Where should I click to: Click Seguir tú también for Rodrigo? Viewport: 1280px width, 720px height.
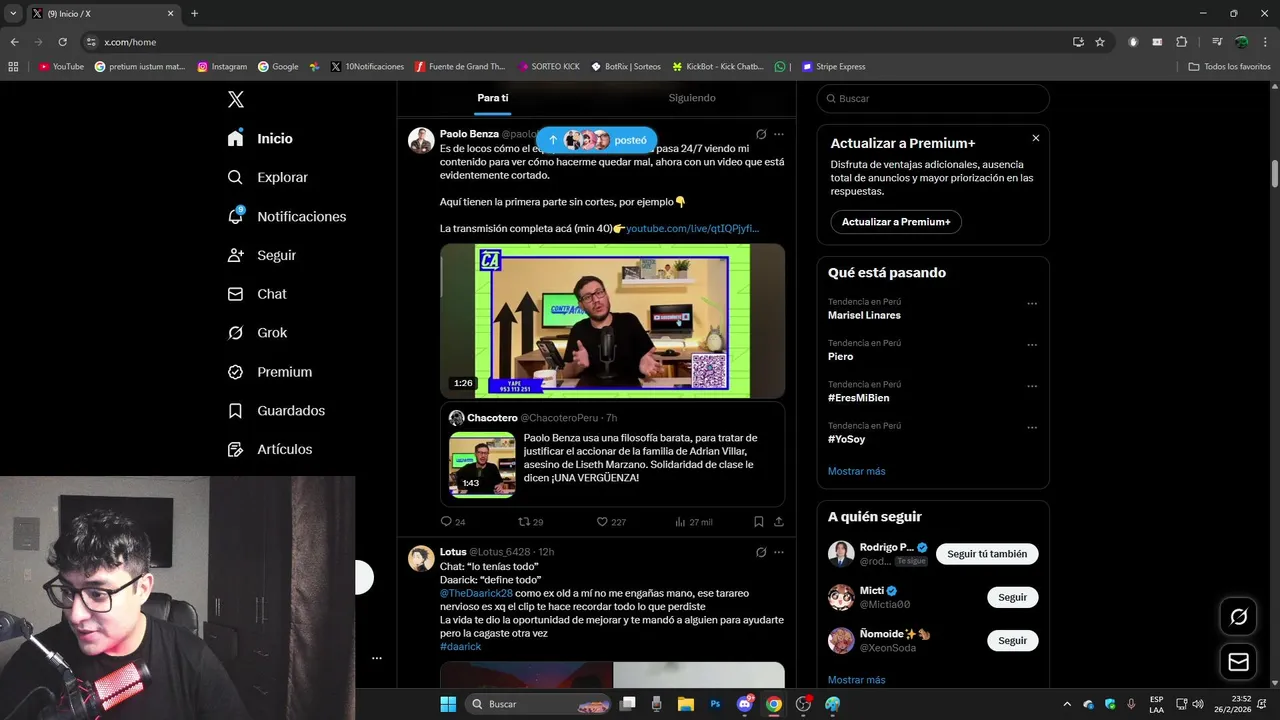[x=987, y=554]
